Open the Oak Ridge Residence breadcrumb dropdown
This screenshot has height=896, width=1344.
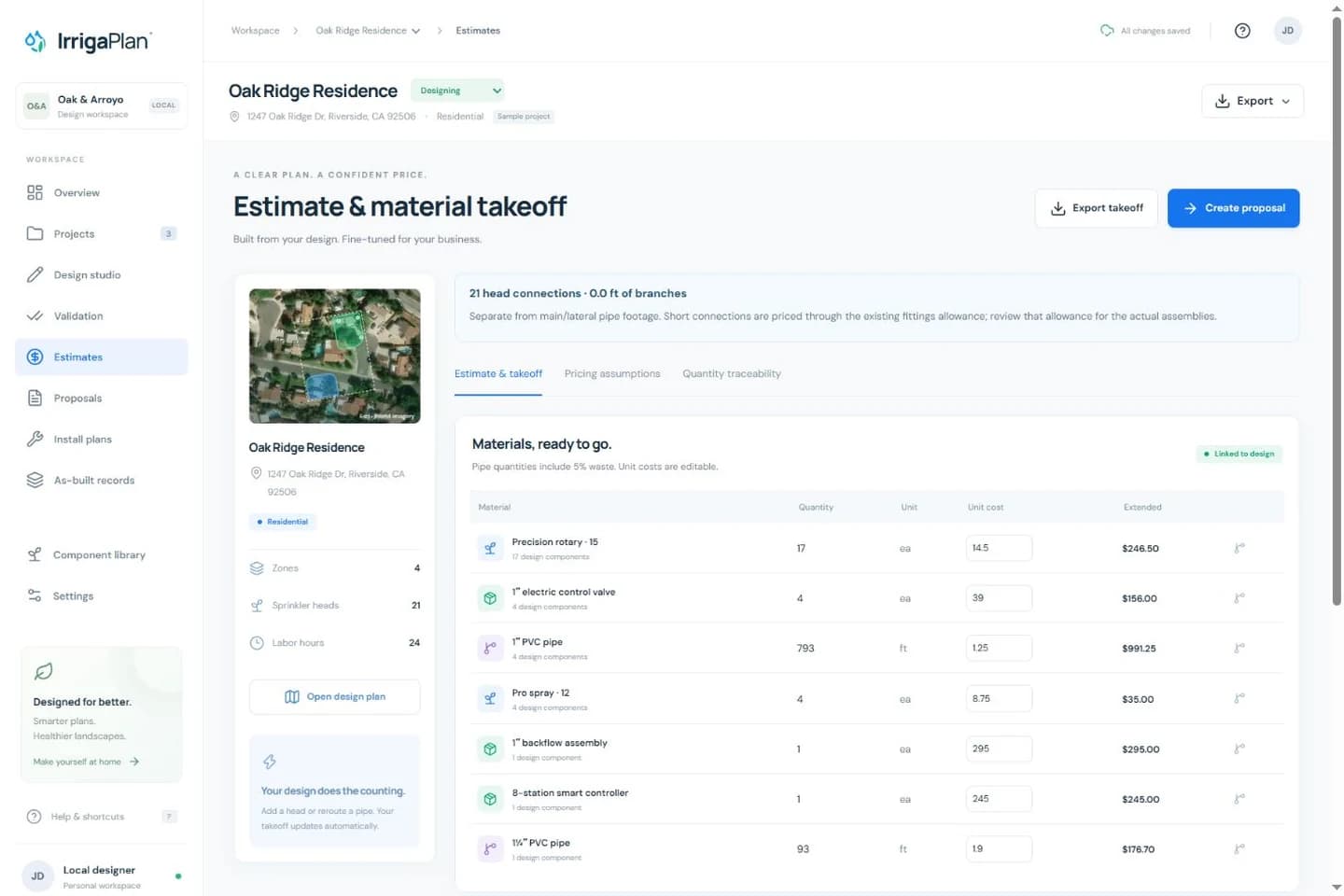pyautogui.click(x=368, y=31)
